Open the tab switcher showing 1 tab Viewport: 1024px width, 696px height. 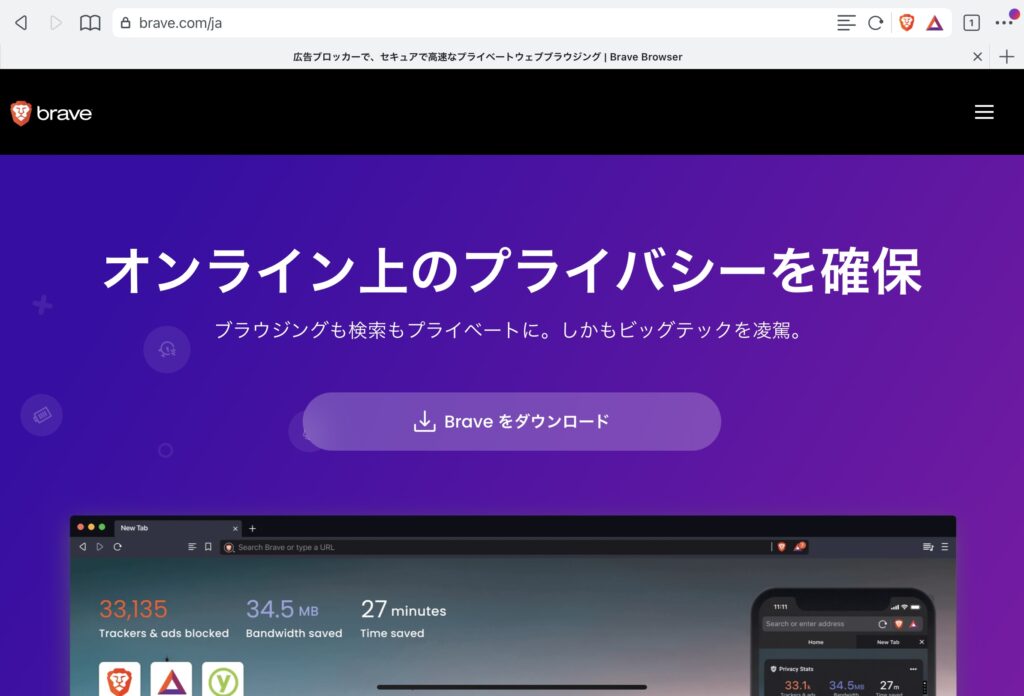pyautogui.click(x=971, y=23)
